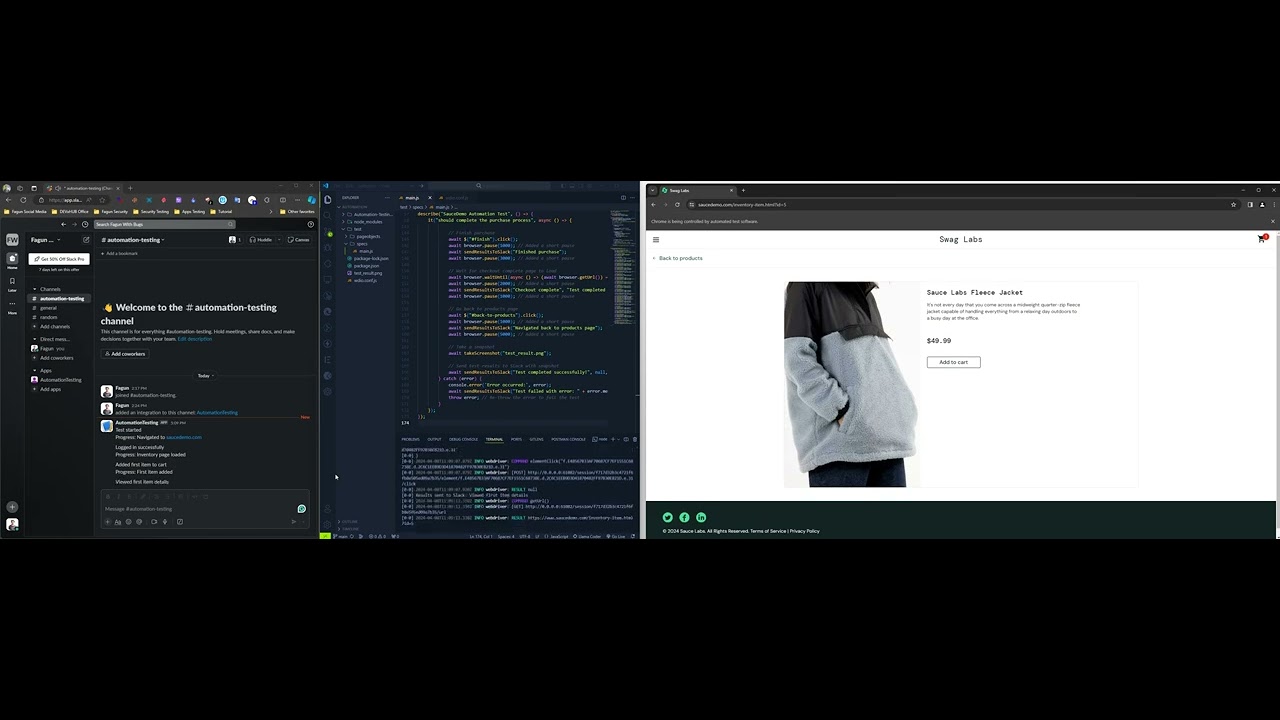This screenshot has height=720, width=1280.
Task: Open the Slack user avatar menu
Action: (12, 524)
